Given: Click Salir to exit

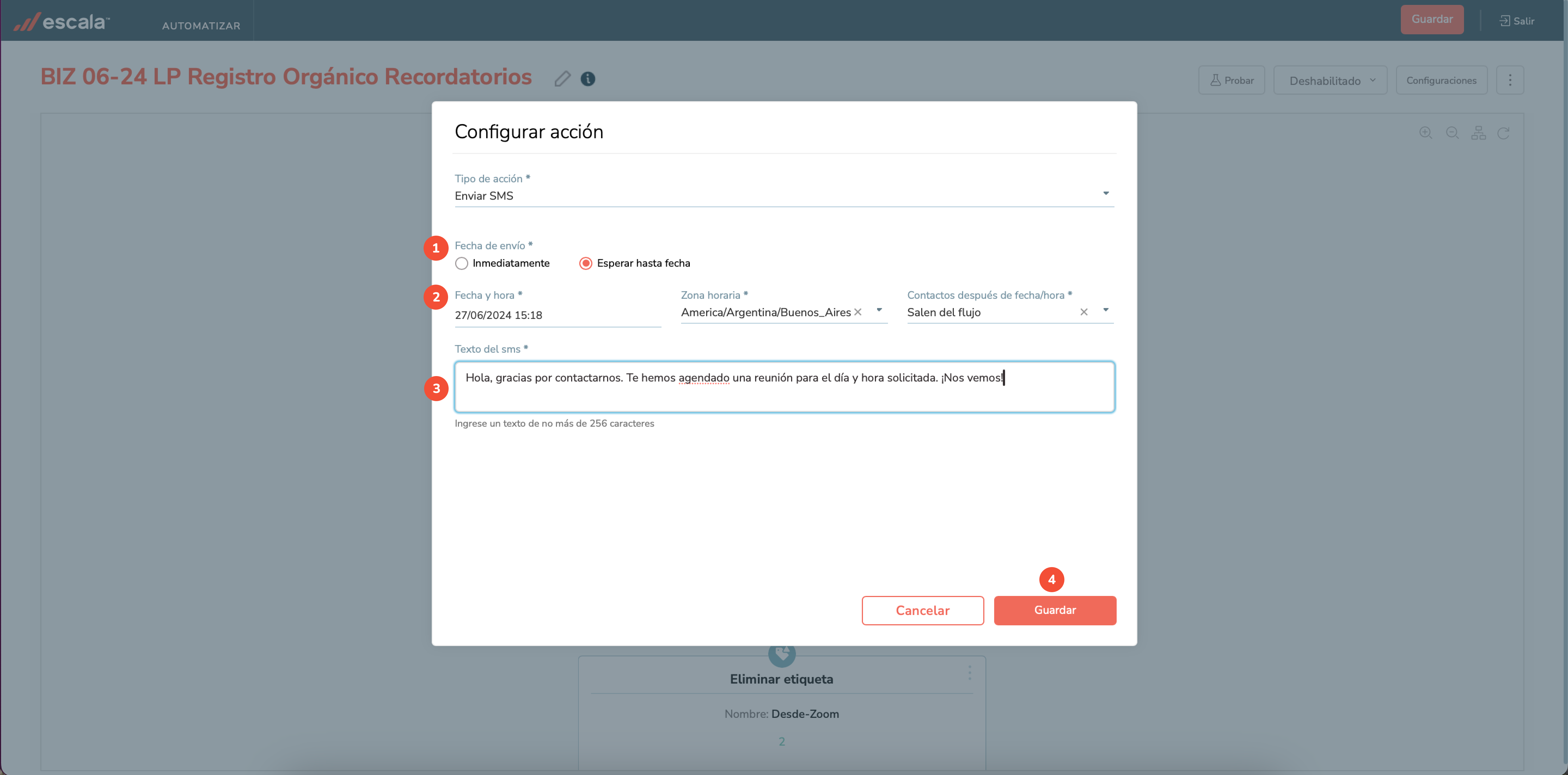Looking at the screenshot, I should click(1516, 21).
